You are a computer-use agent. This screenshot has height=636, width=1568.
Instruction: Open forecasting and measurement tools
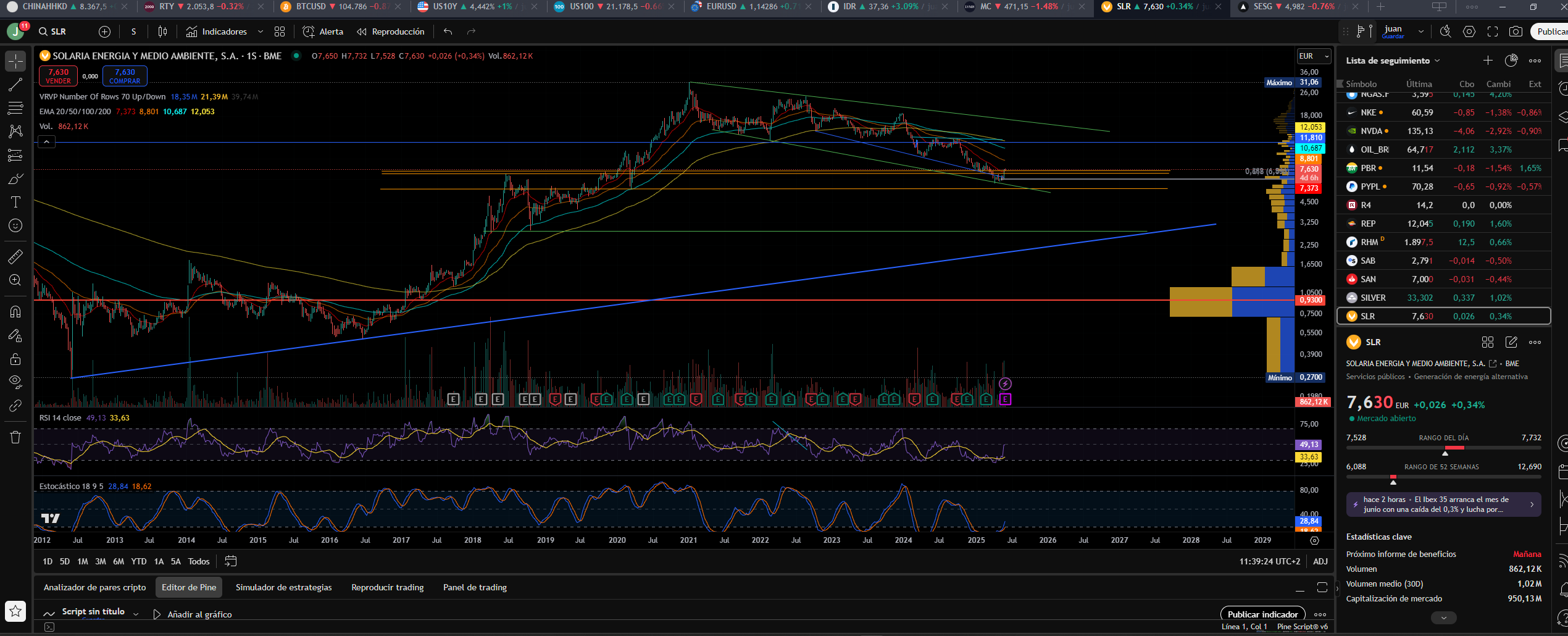(15, 155)
